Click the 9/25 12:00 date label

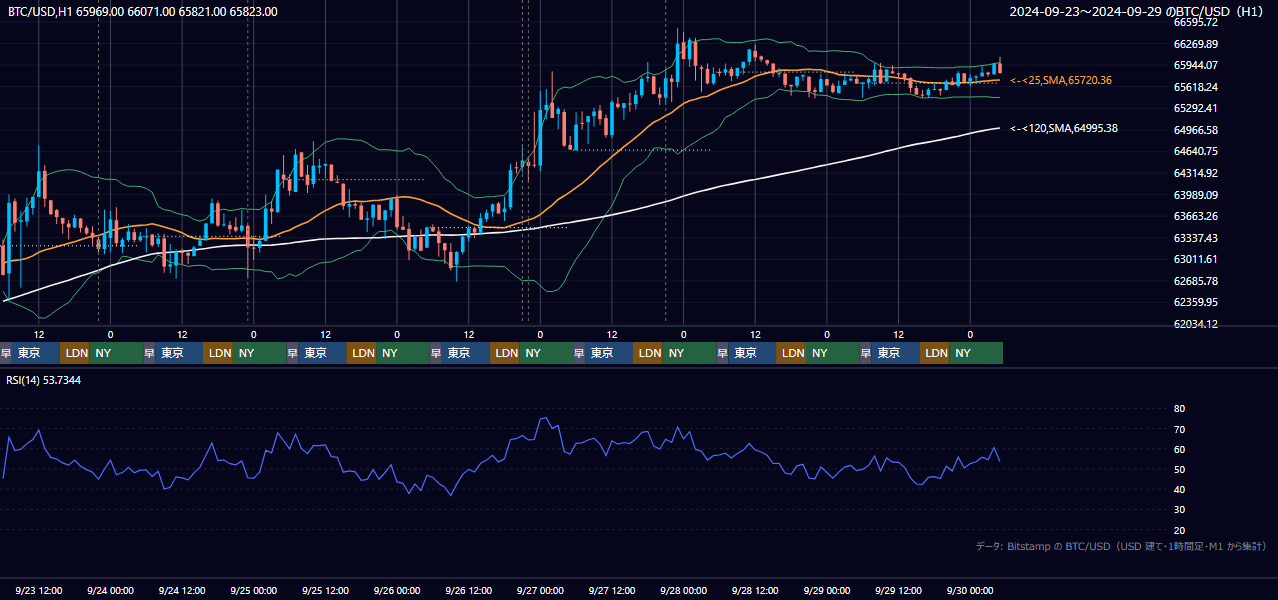point(325,590)
